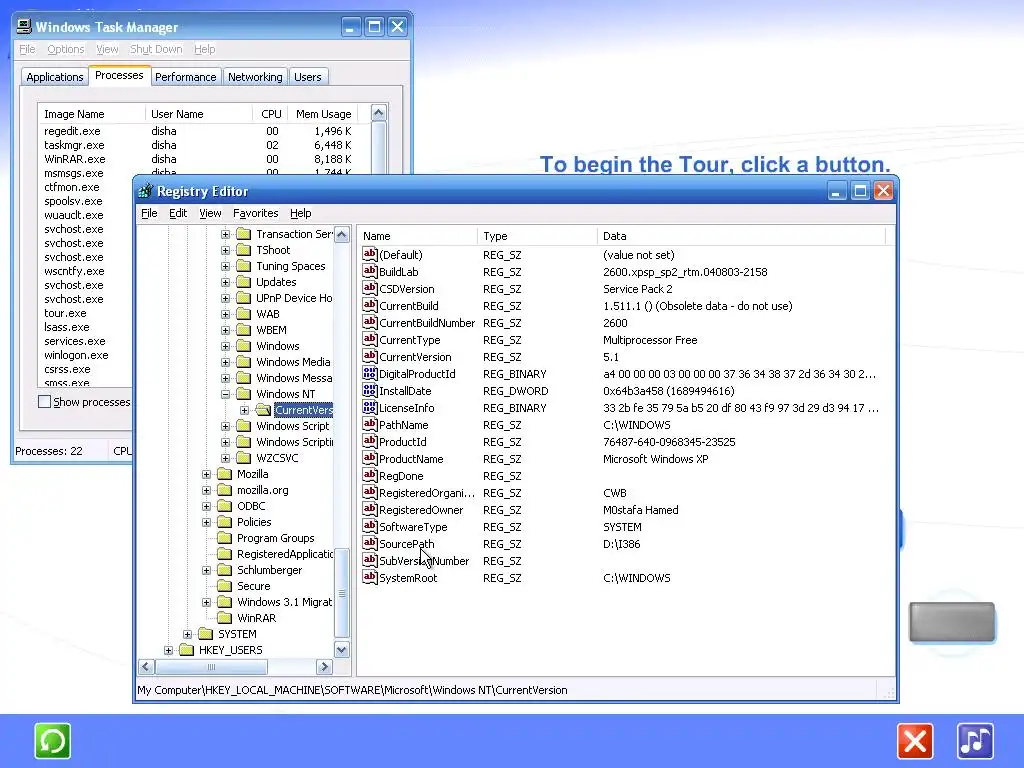Click the RegisteredOwner string value icon
The width and height of the screenshot is (1024, 768).
pos(370,509)
